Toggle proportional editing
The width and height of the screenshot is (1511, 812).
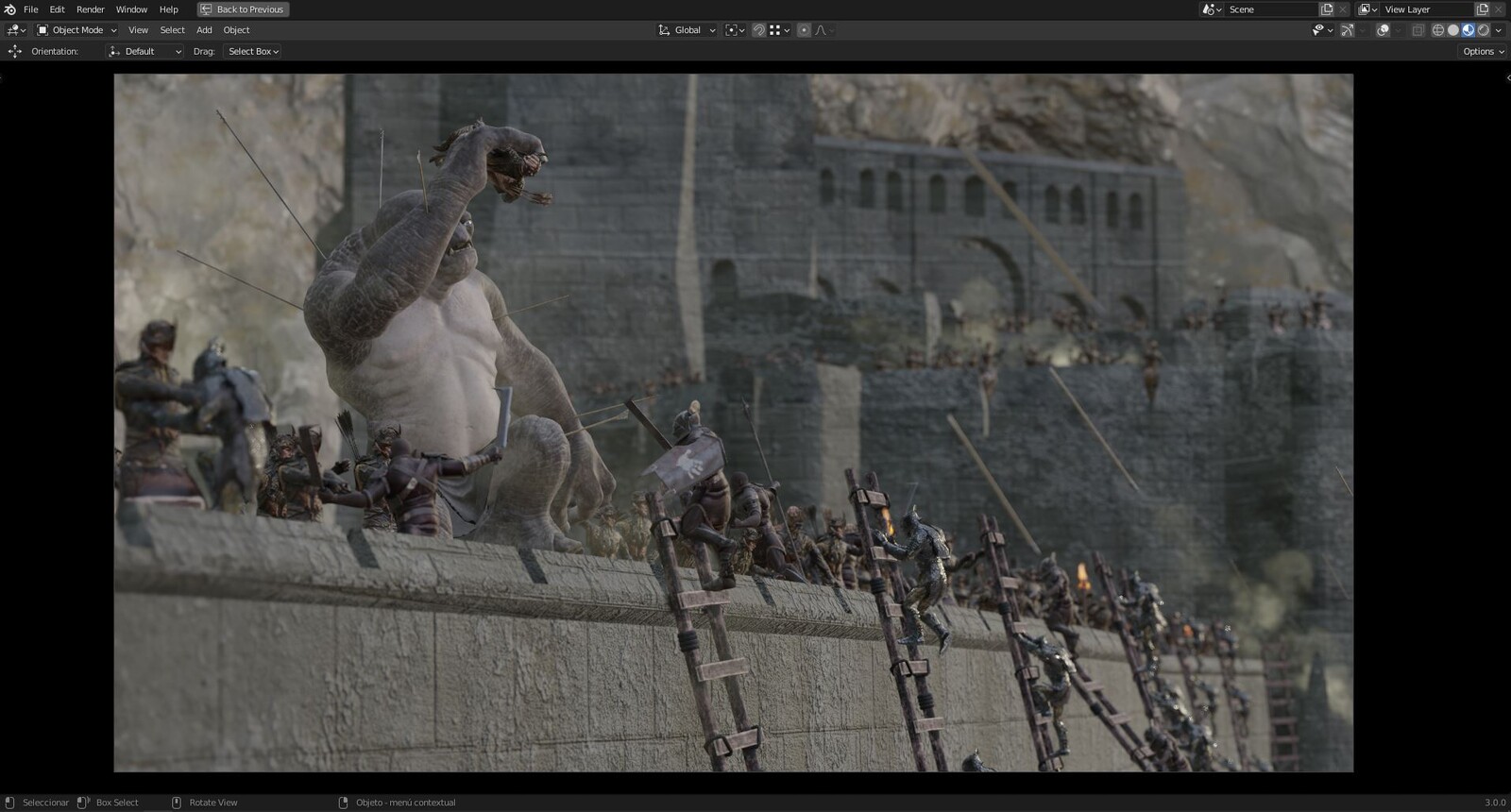point(804,30)
